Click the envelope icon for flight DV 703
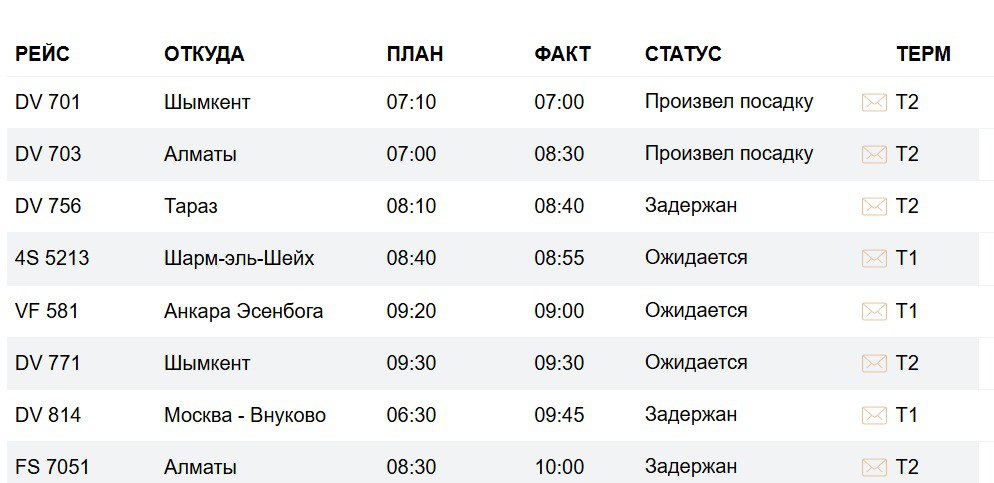The width and height of the screenshot is (994, 483). coord(874,154)
